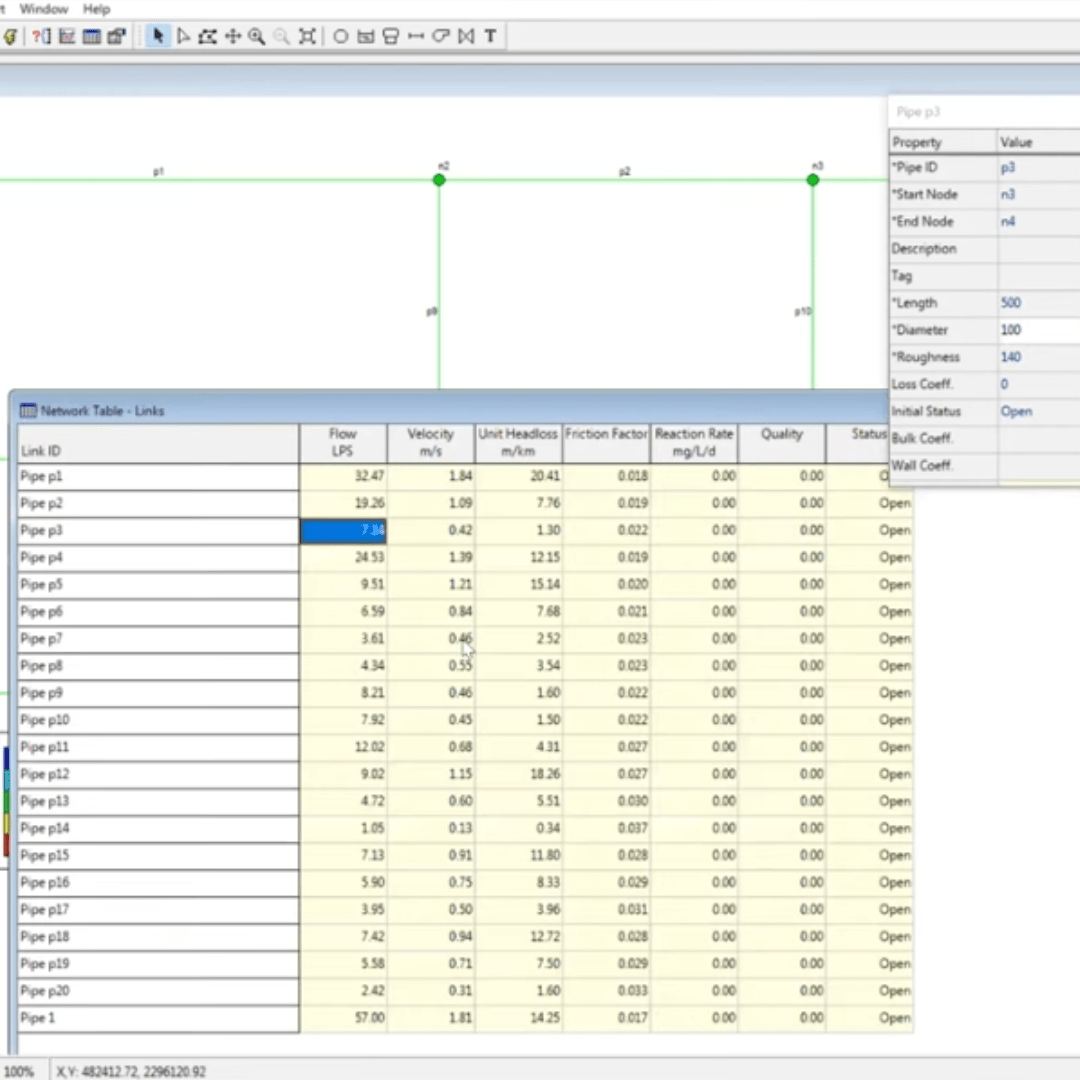Click the Zoom In magnifier

point(257,36)
